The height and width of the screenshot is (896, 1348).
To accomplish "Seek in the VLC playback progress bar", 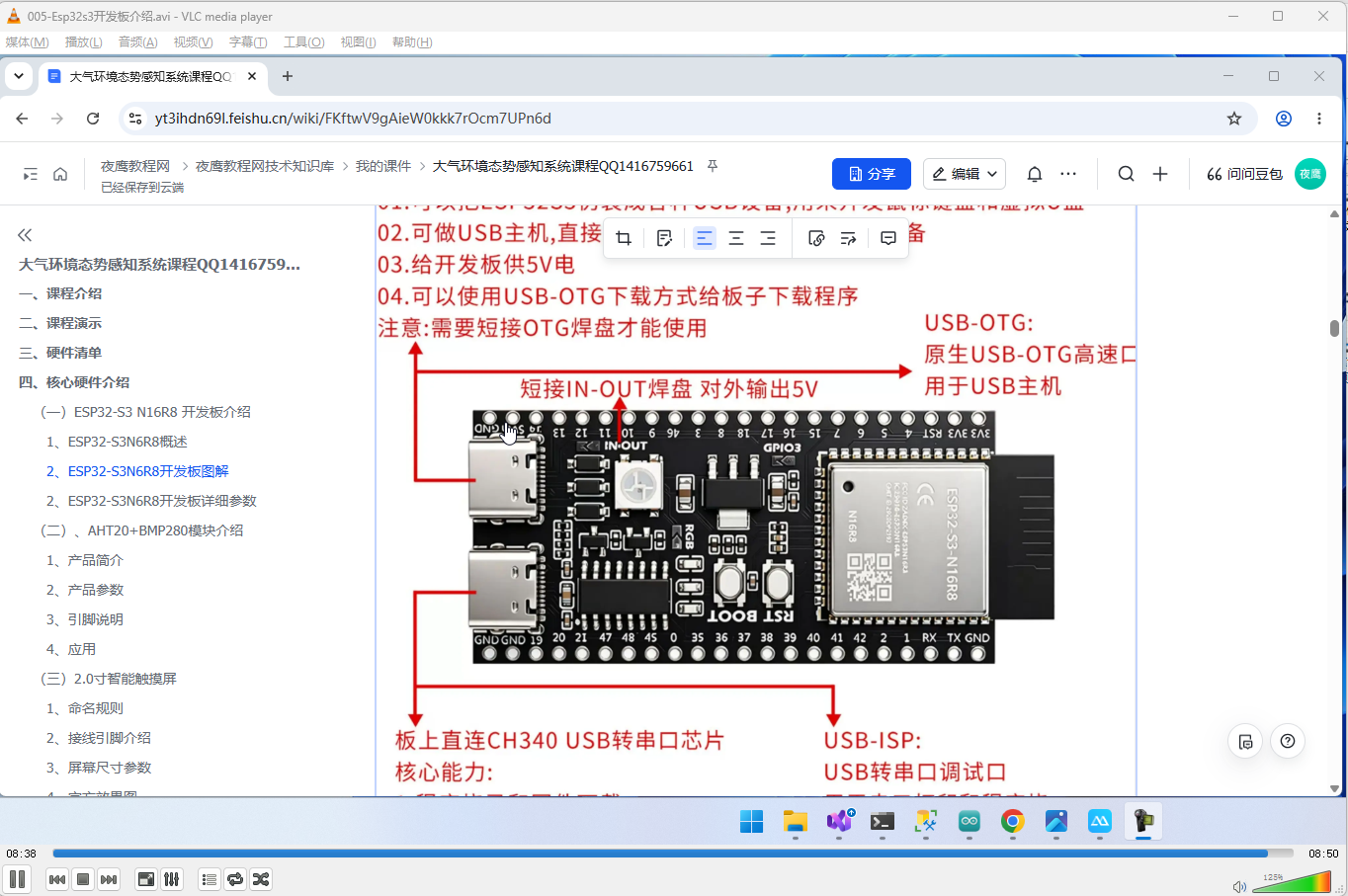I will click(672, 854).
